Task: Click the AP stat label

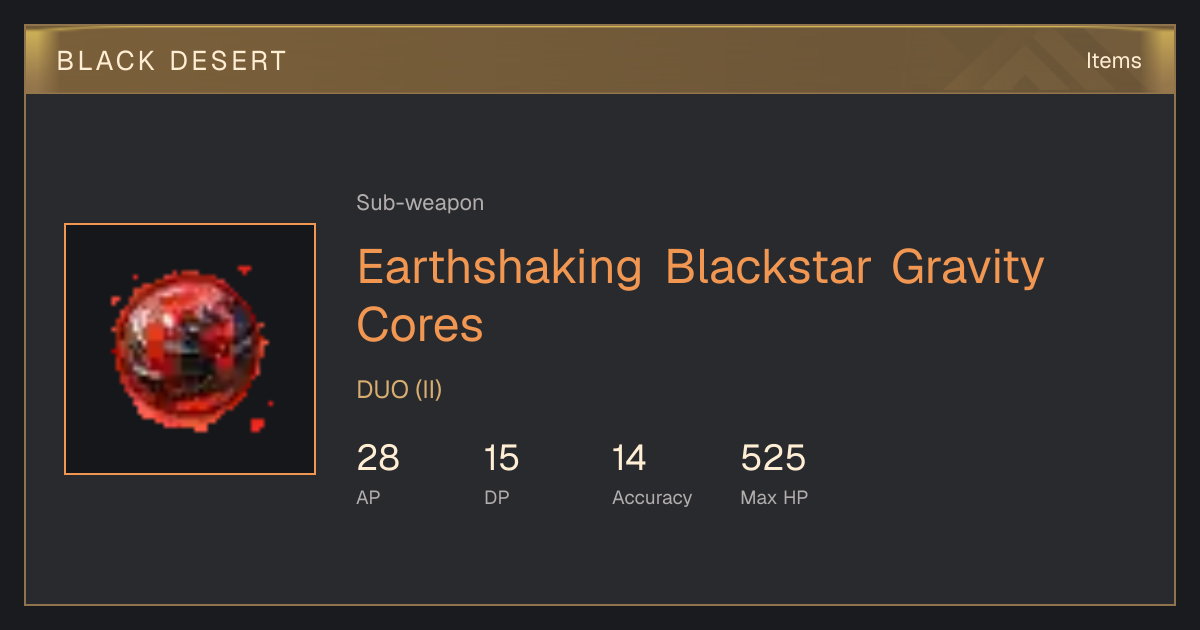Action: (x=368, y=497)
